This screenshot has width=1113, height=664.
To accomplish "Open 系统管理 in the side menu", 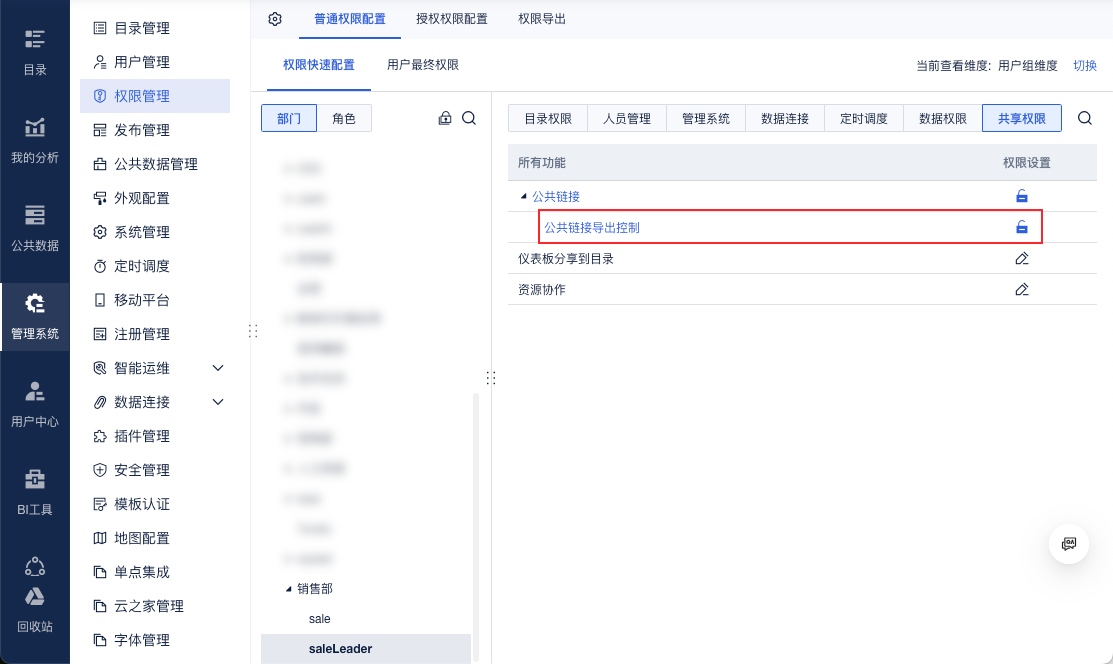I will [155, 232].
